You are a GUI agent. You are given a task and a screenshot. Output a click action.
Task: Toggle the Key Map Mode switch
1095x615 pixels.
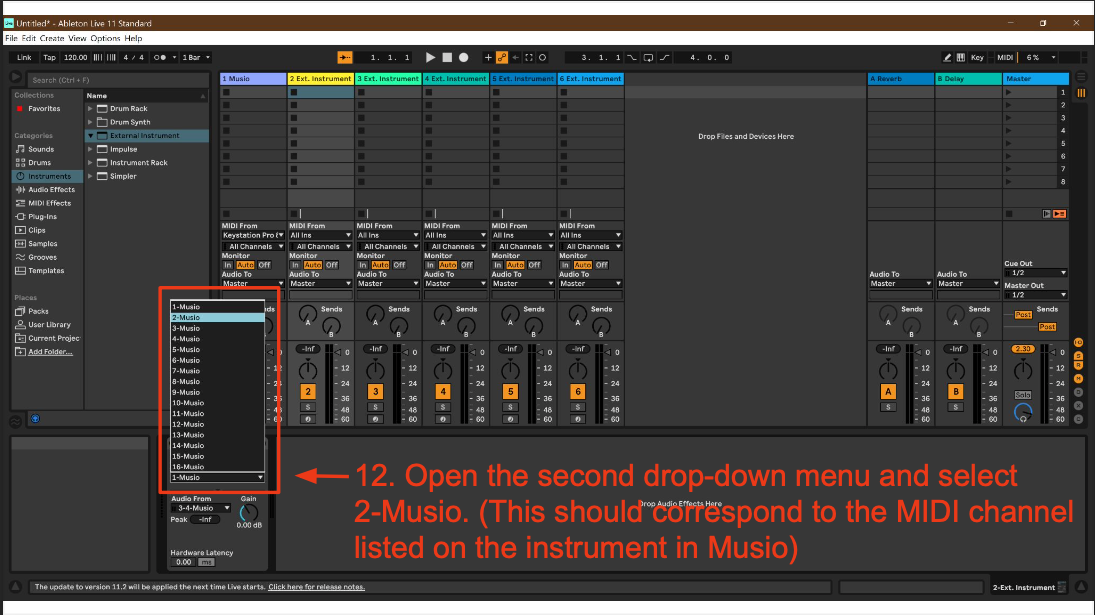click(977, 57)
